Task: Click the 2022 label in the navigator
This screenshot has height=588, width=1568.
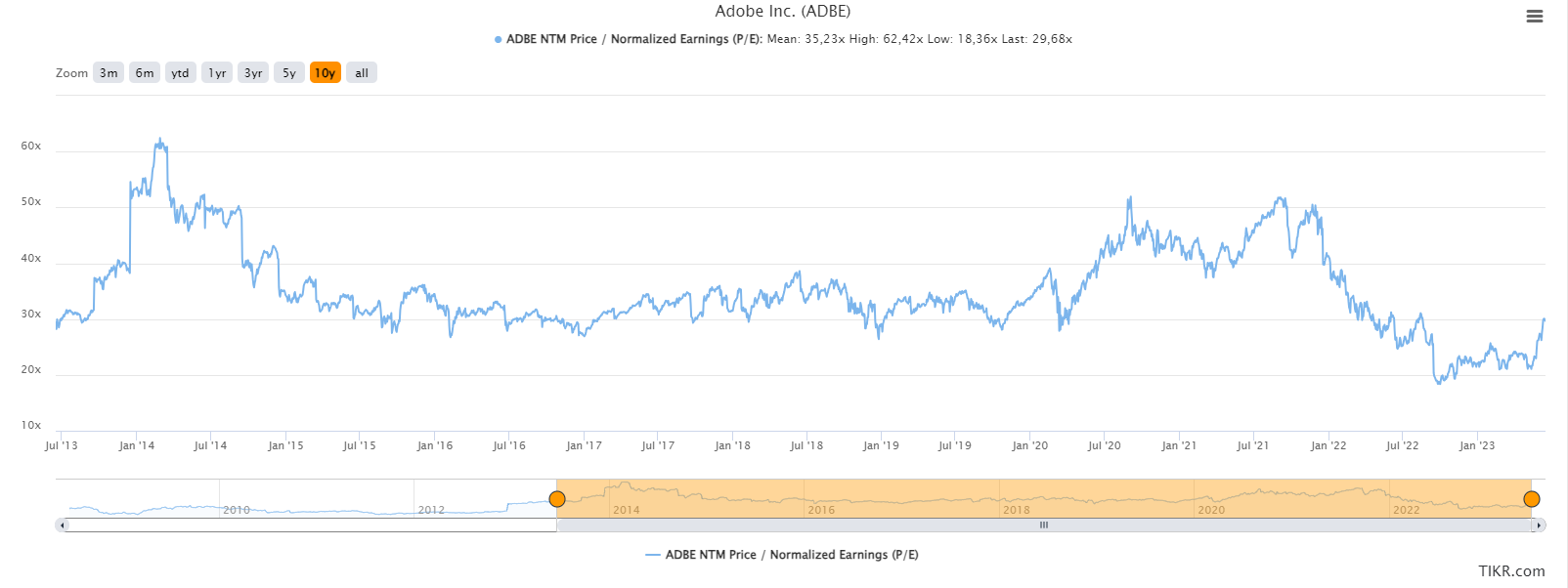Action: point(1407,510)
